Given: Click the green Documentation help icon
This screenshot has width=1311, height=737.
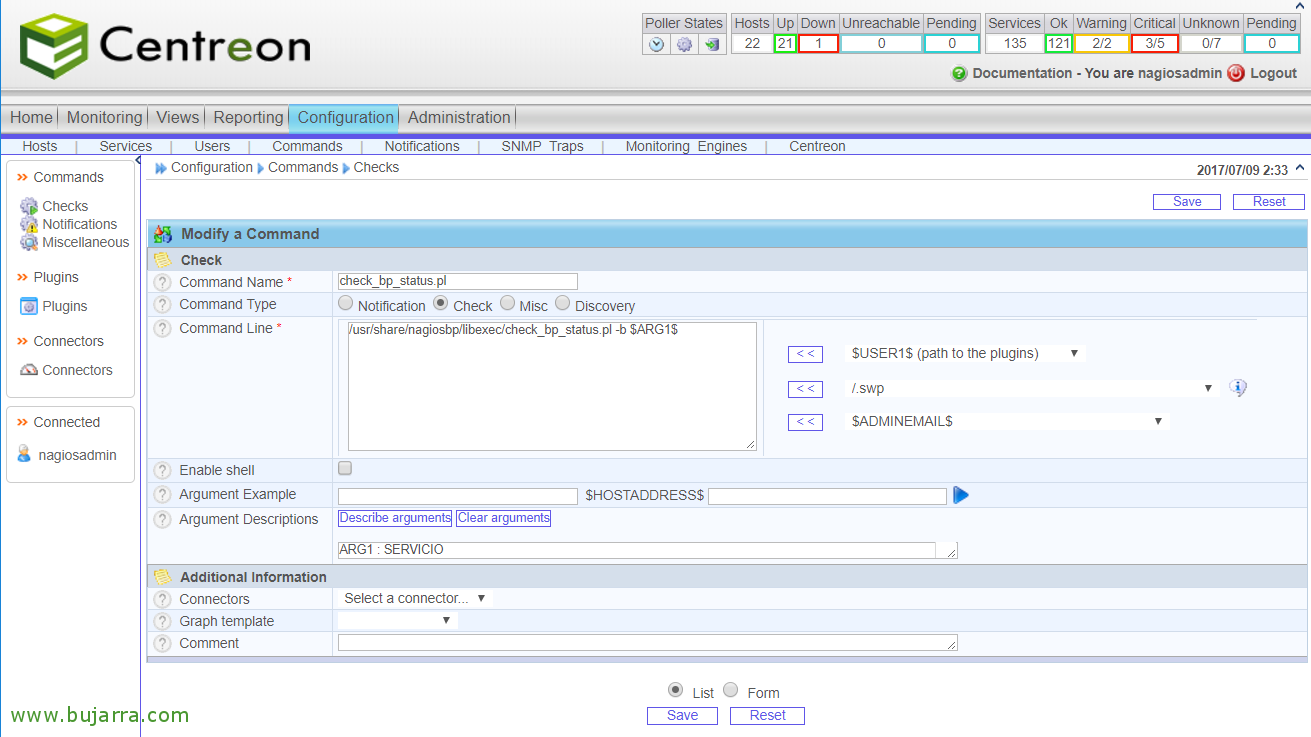Looking at the screenshot, I should pyautogui.click(x=959, y=73).
